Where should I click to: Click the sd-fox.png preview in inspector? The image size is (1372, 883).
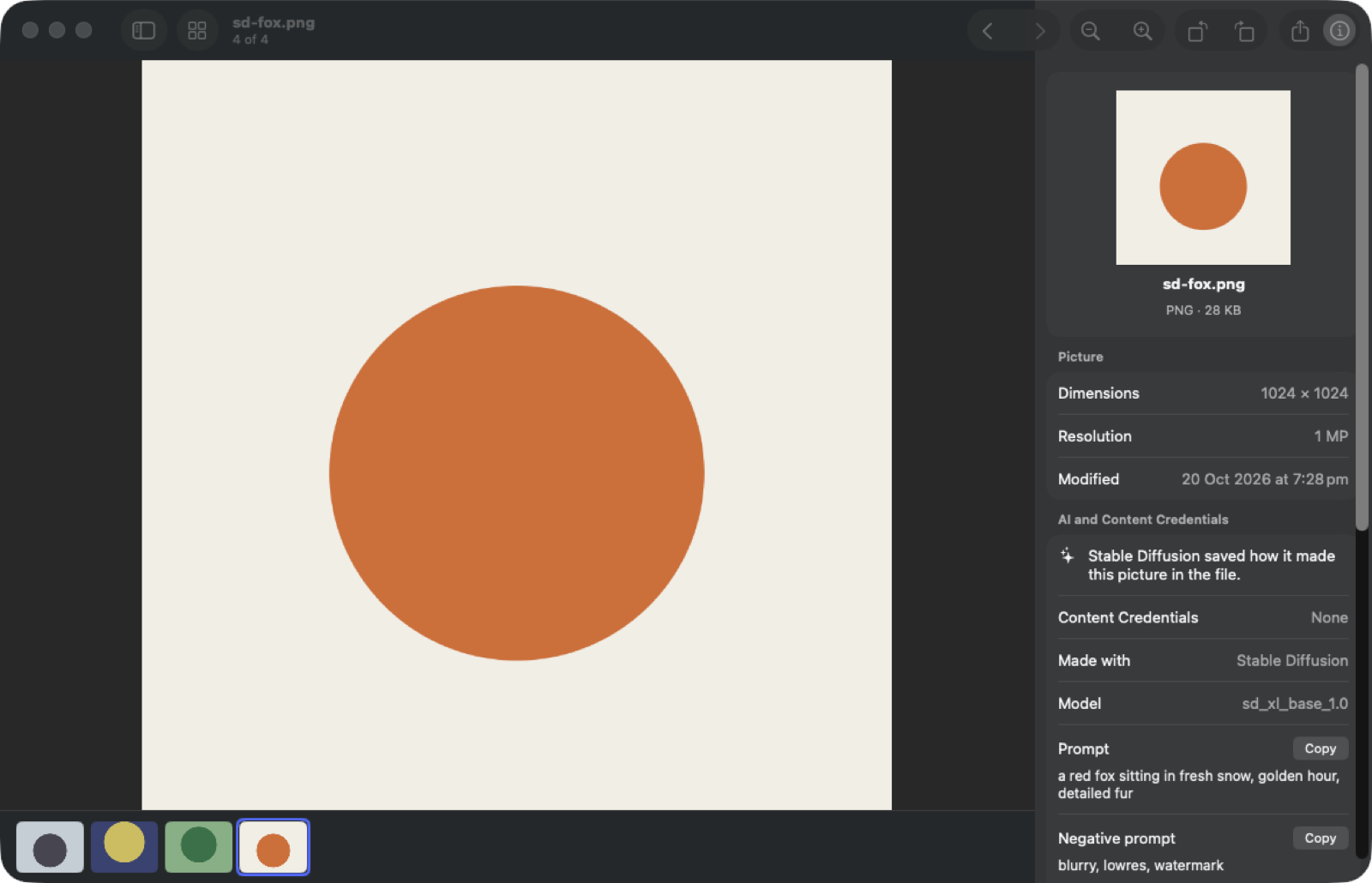(1203, 177)
